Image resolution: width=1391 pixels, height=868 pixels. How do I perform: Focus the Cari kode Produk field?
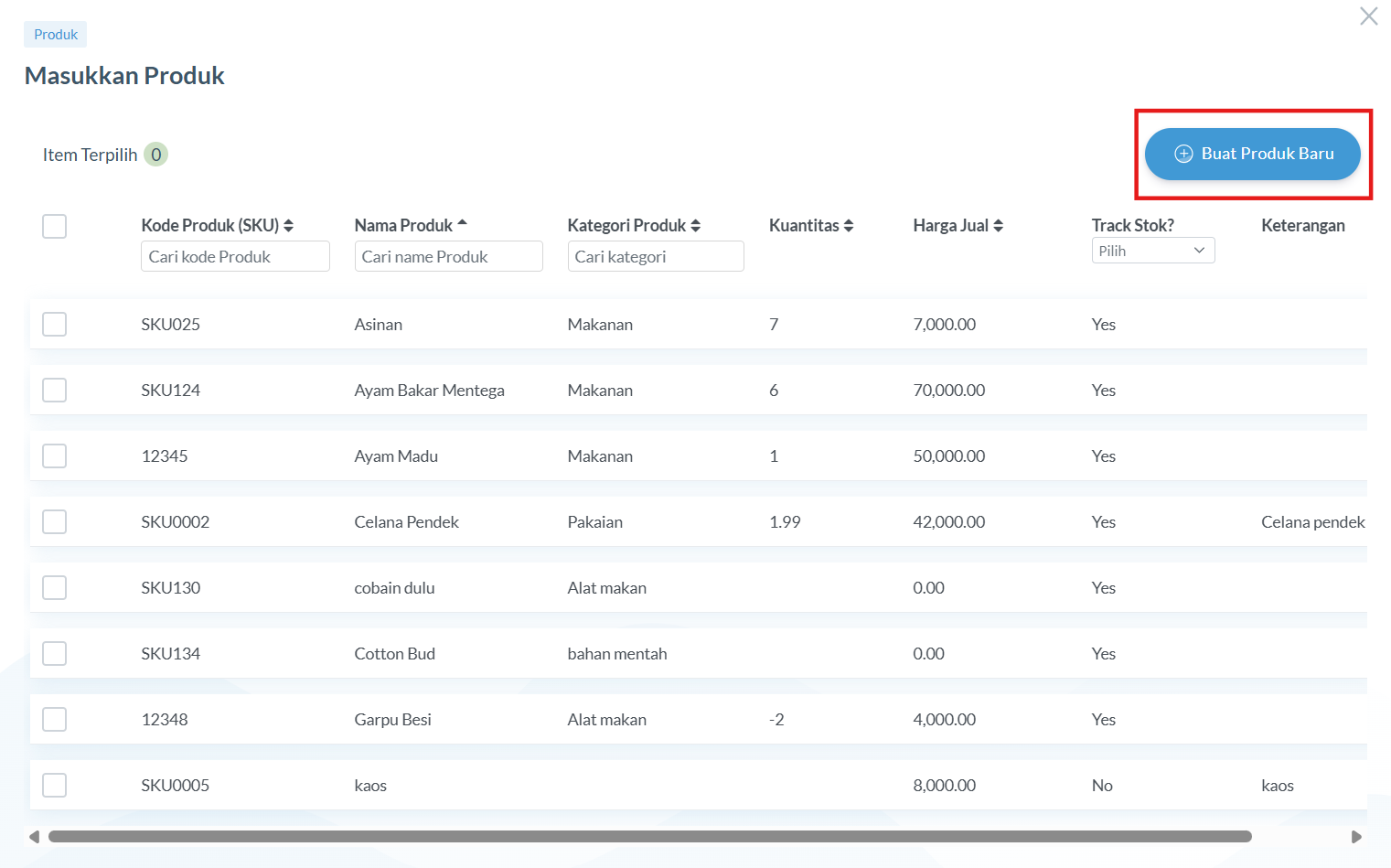235,257
